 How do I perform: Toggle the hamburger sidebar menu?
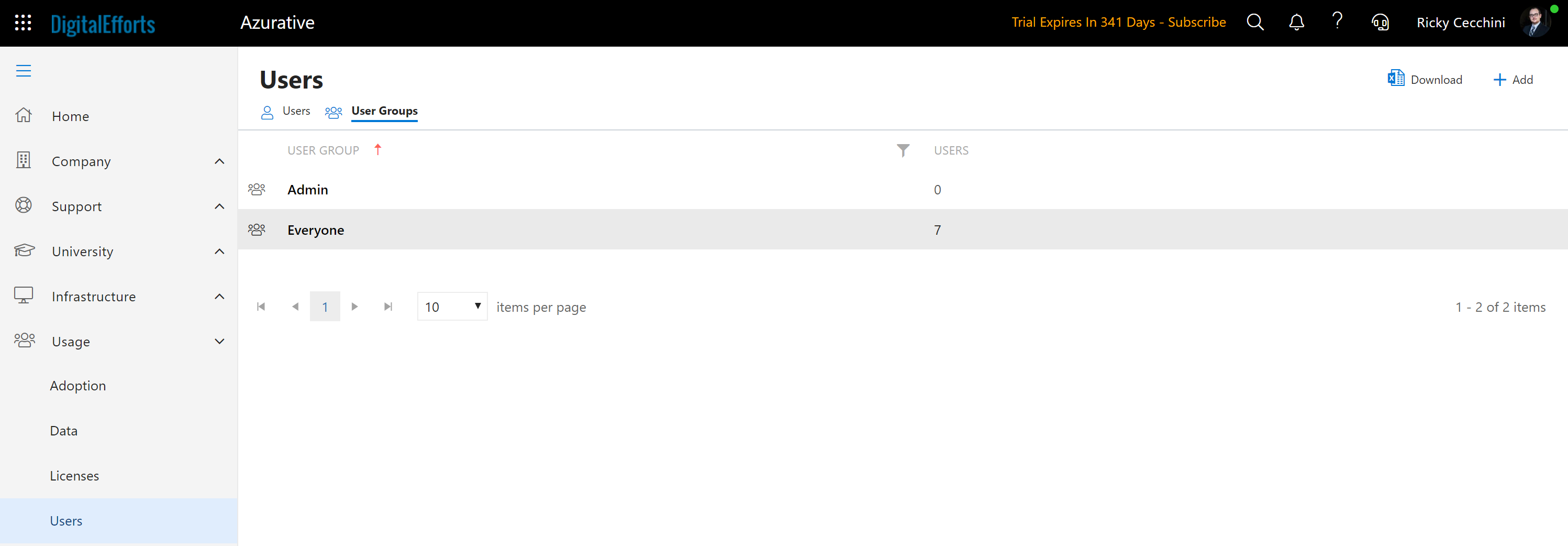(x=23, y=71)
